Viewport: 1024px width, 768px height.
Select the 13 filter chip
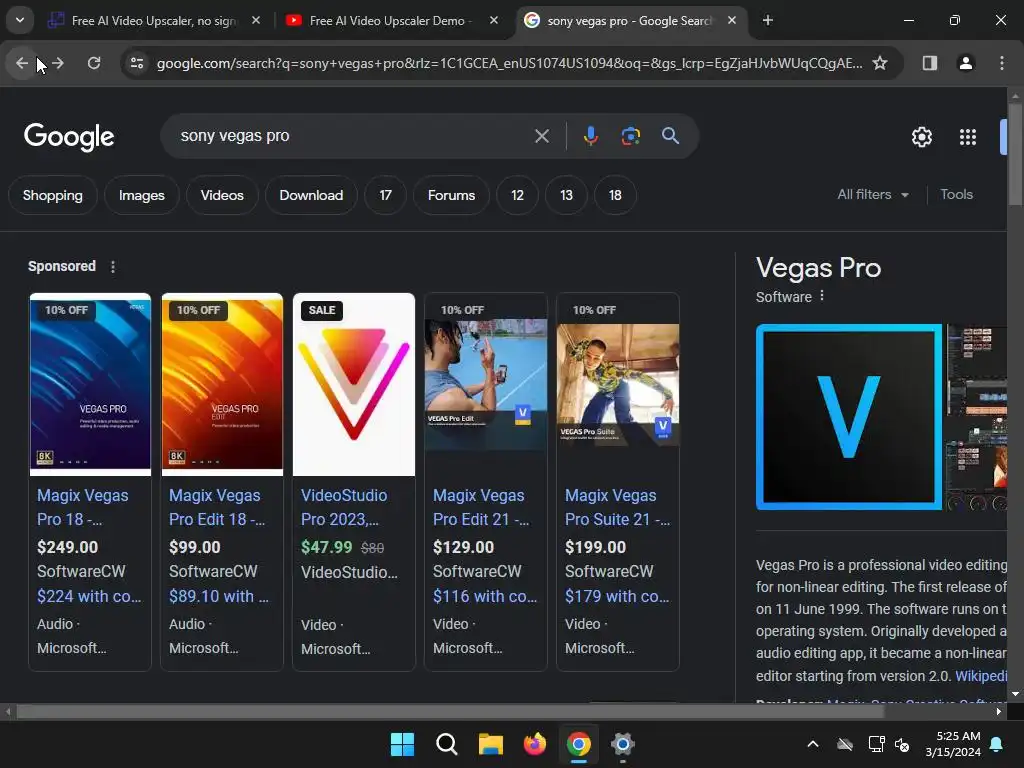(566, 195)
